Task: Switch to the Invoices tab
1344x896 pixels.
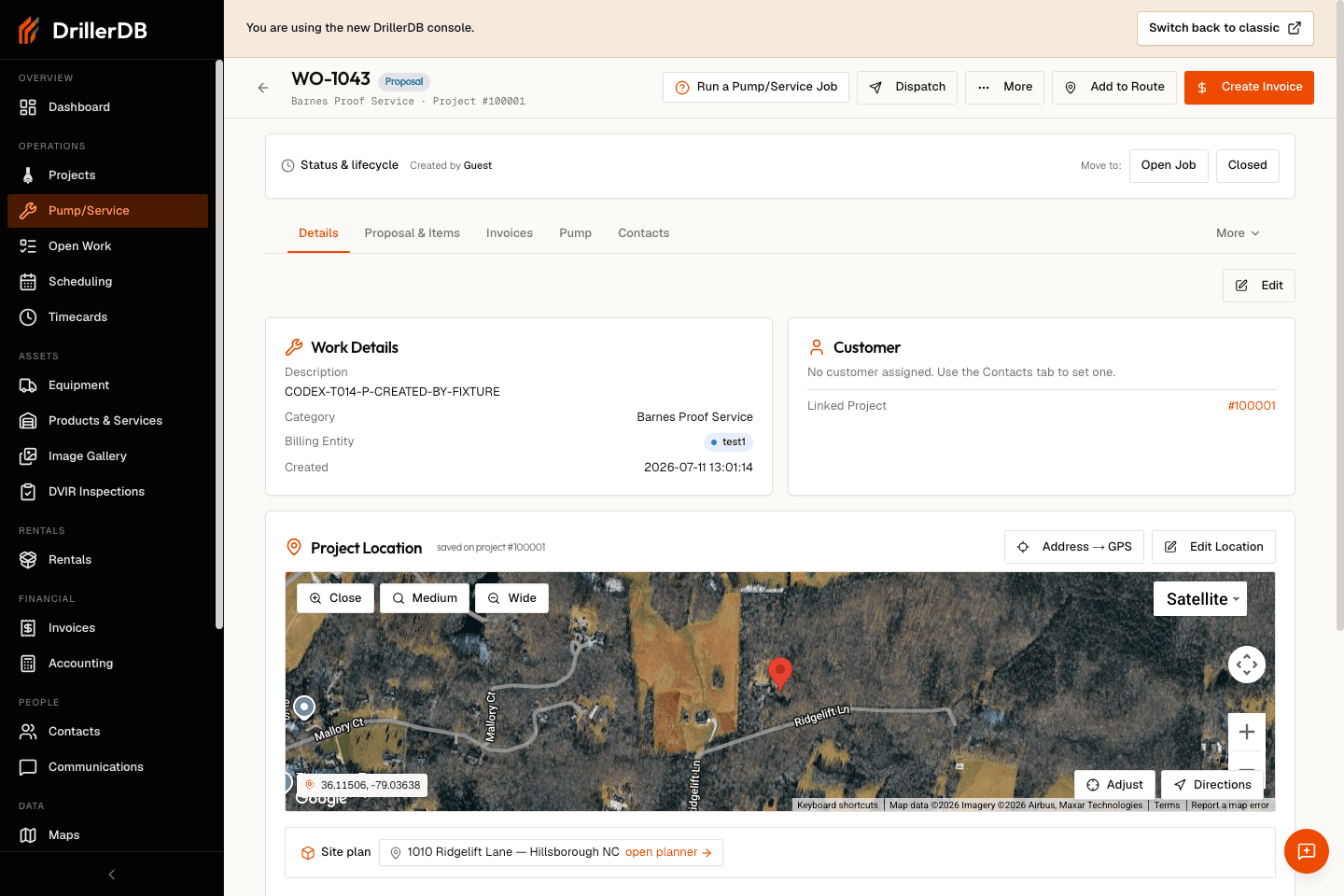Action: (510, 233)
